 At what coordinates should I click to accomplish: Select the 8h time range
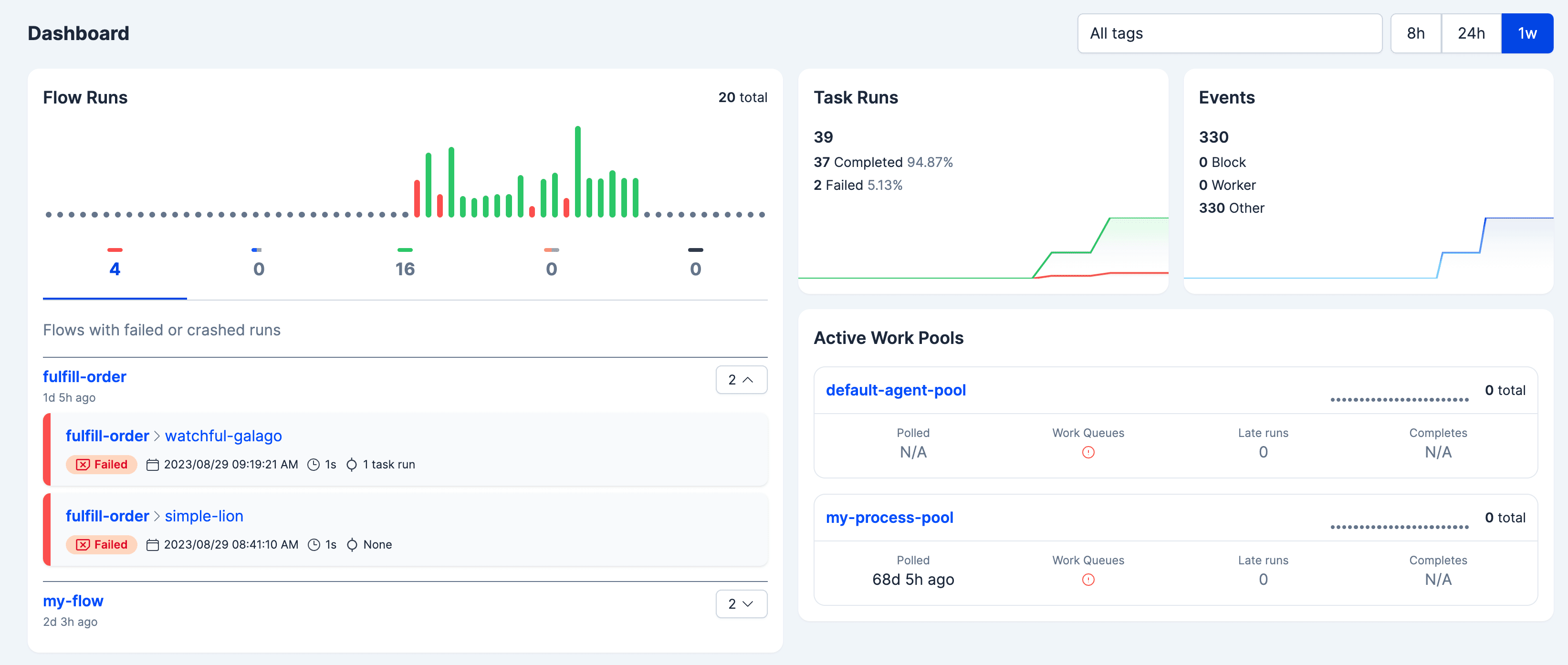[1415, 33]
